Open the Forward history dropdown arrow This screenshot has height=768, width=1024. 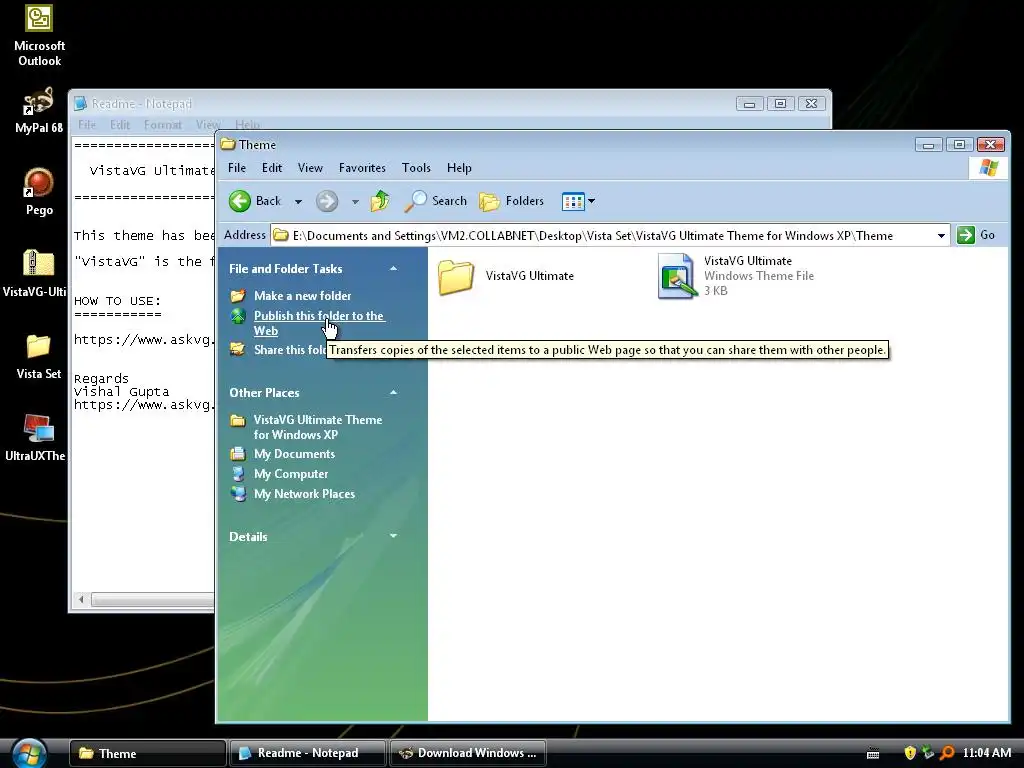355,202
